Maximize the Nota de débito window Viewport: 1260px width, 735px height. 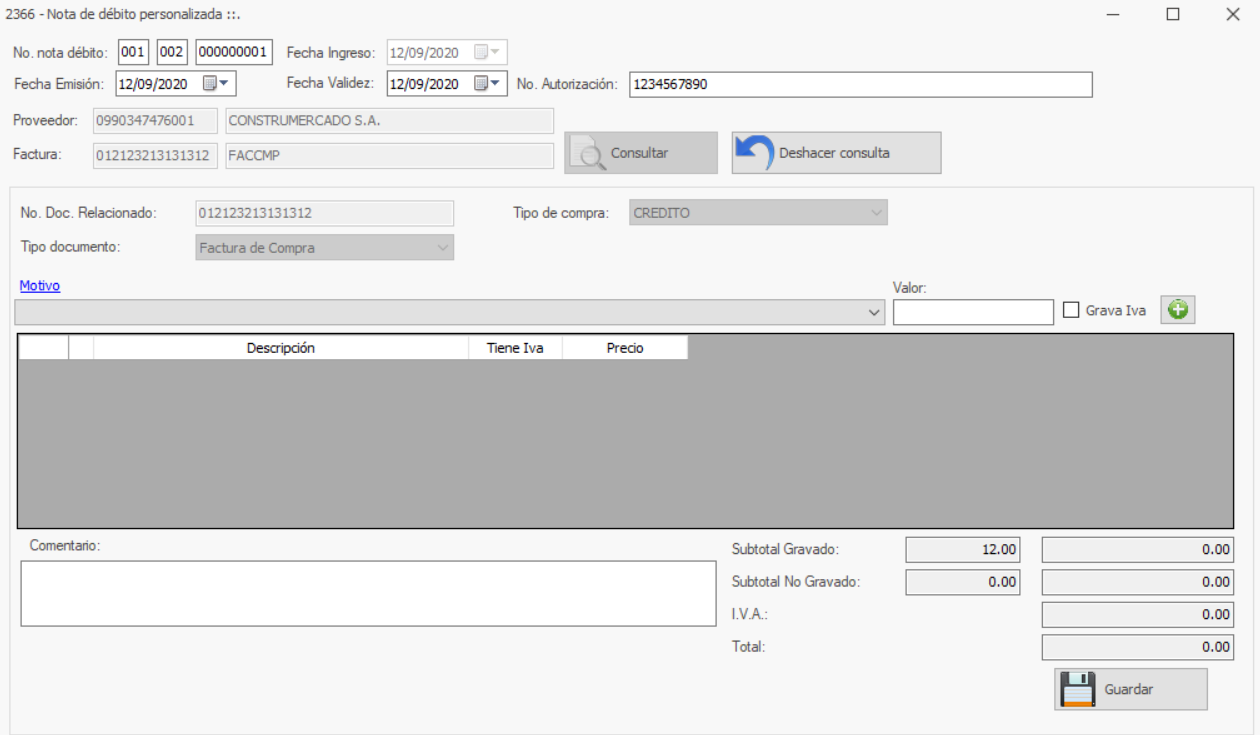(1173, 14)
